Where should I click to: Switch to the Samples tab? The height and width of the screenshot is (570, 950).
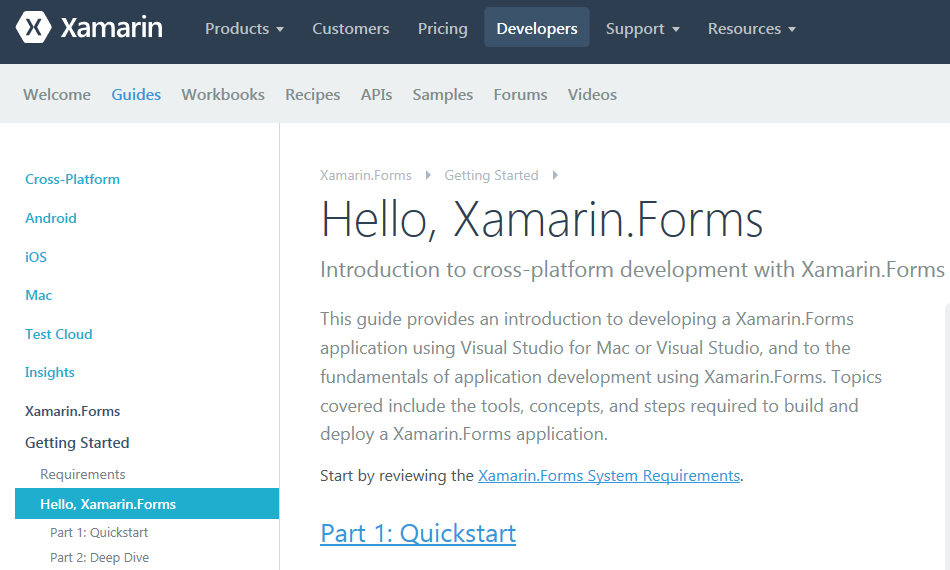442,95
